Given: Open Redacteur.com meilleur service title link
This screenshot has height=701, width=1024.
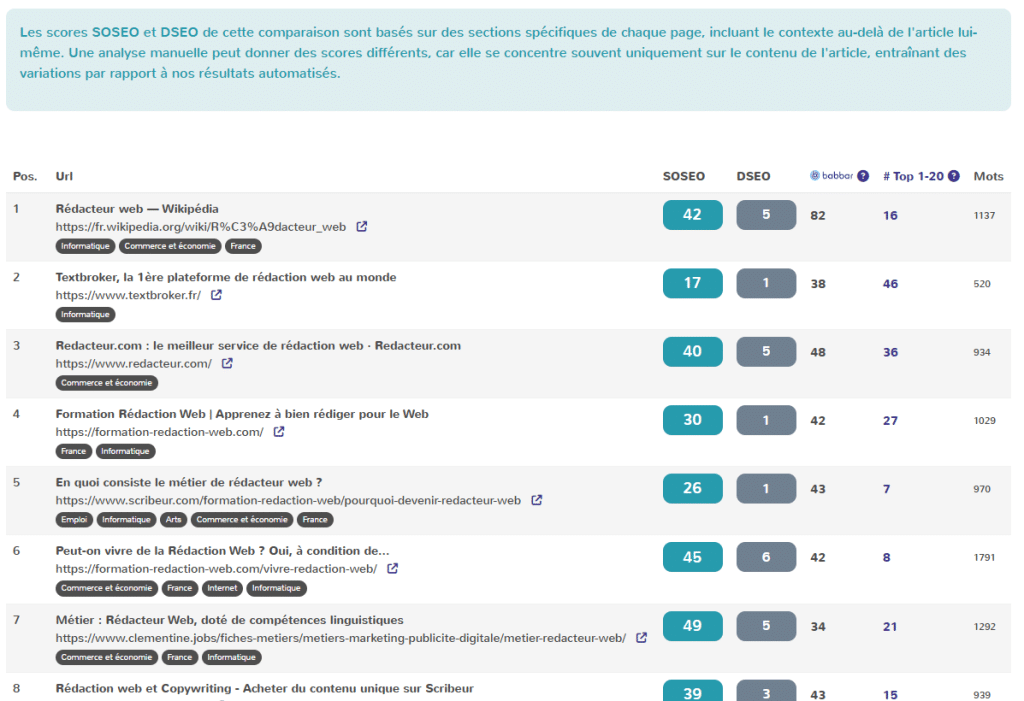Looking at the screenshot, I should click(x=258, y=346).
